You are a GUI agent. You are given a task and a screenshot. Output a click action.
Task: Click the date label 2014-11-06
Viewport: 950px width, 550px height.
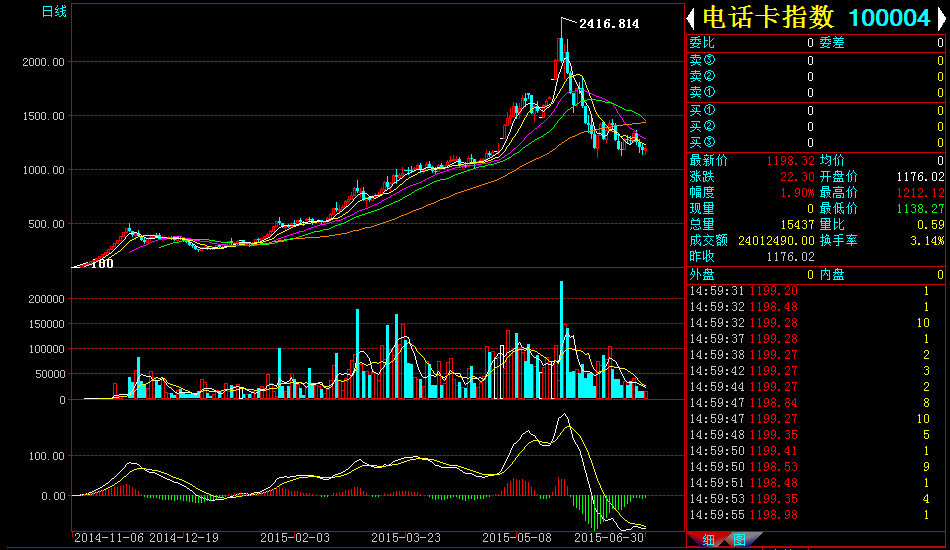click(x=109, y=538)
